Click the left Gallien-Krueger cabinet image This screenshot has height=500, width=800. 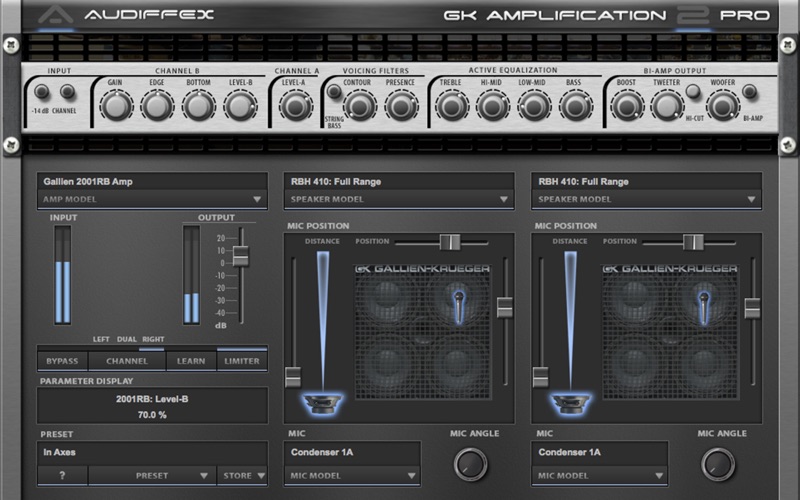pyautogui.click(x=423, y=332)
